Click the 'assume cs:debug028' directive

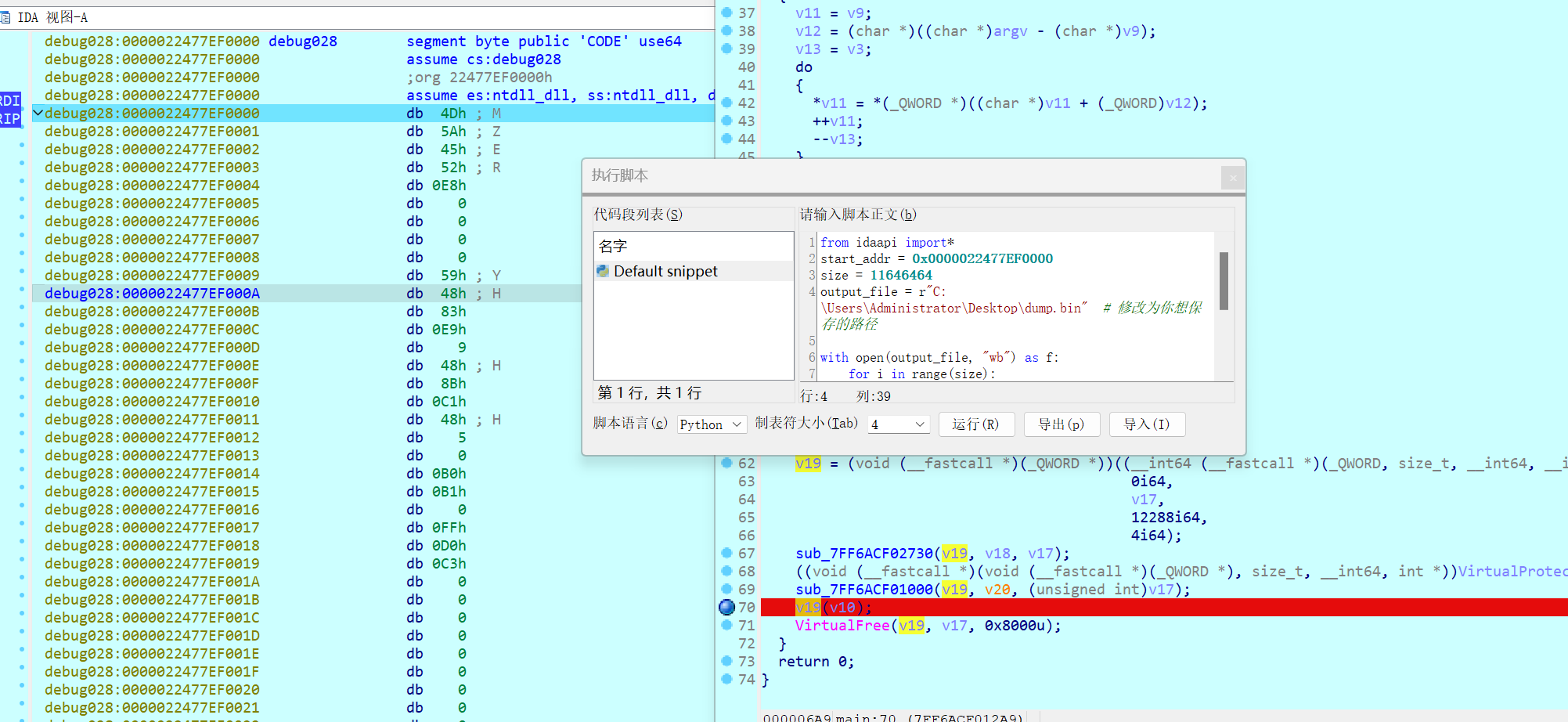[x=484, y=59]
